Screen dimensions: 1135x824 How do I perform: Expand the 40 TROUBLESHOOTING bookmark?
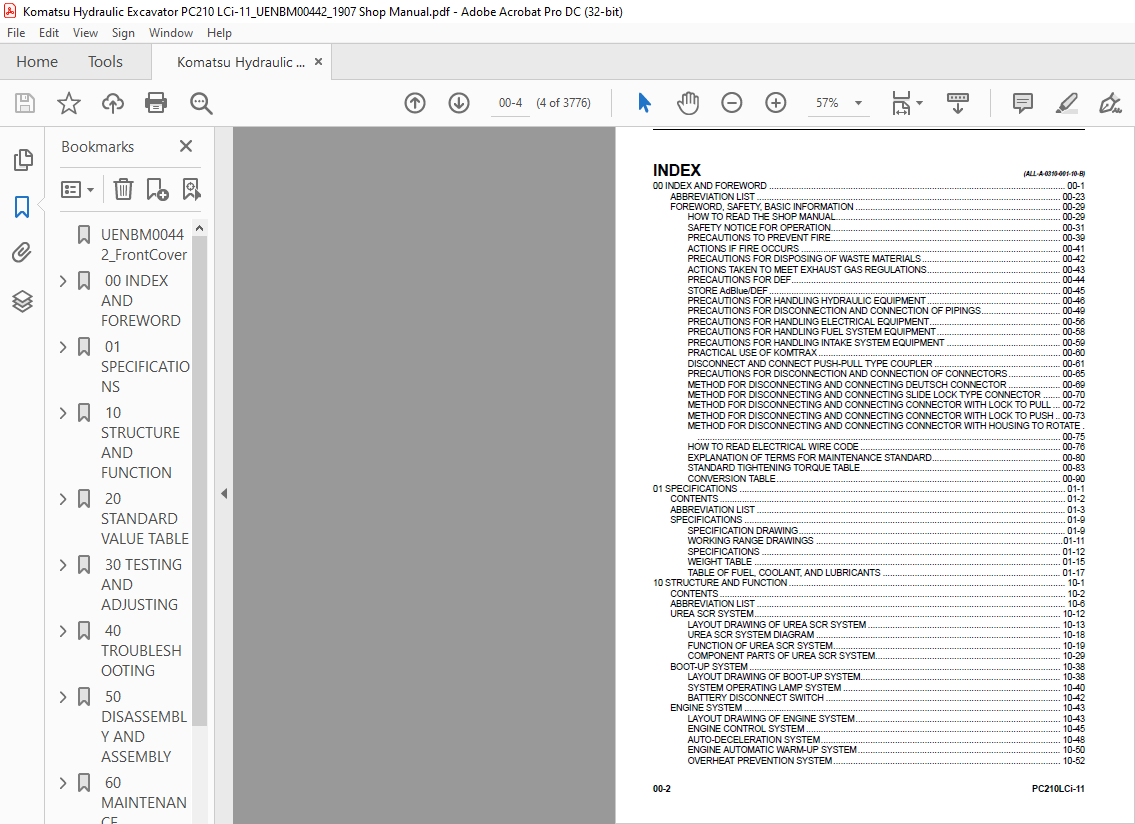63,631
